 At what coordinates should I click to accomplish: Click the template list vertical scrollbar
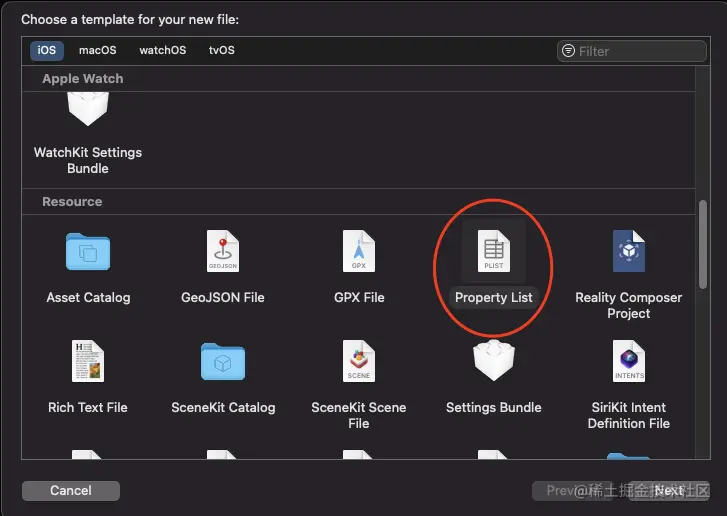pos(703,244)
